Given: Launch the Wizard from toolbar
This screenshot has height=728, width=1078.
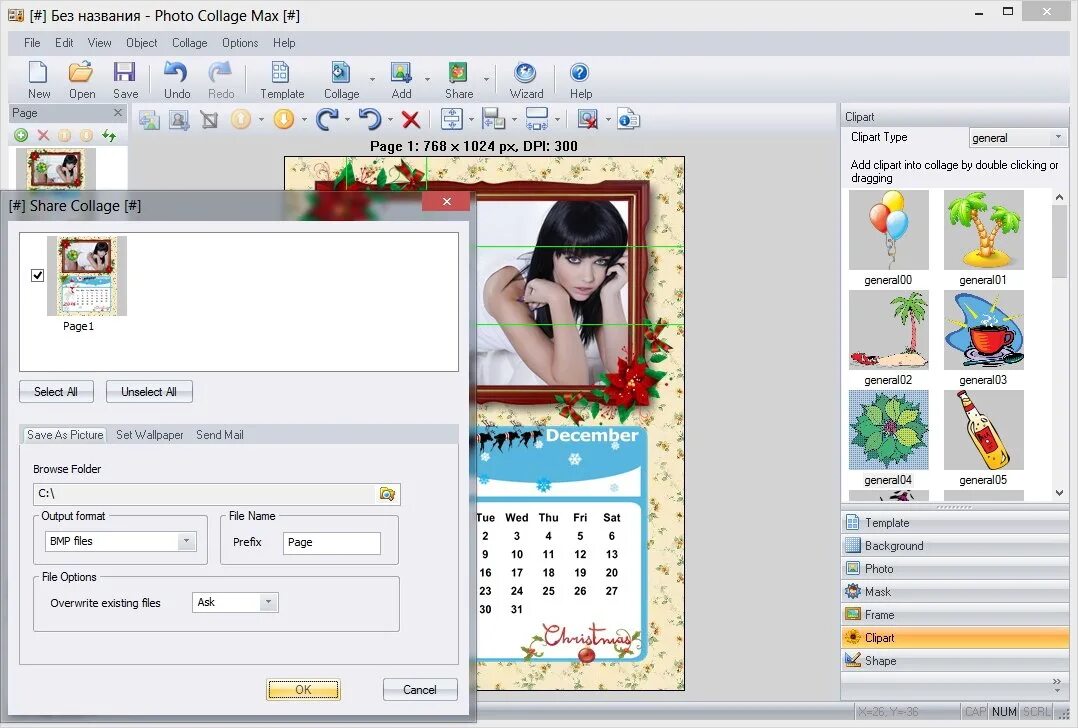Looking at the screenshot, I should point(526,80).
